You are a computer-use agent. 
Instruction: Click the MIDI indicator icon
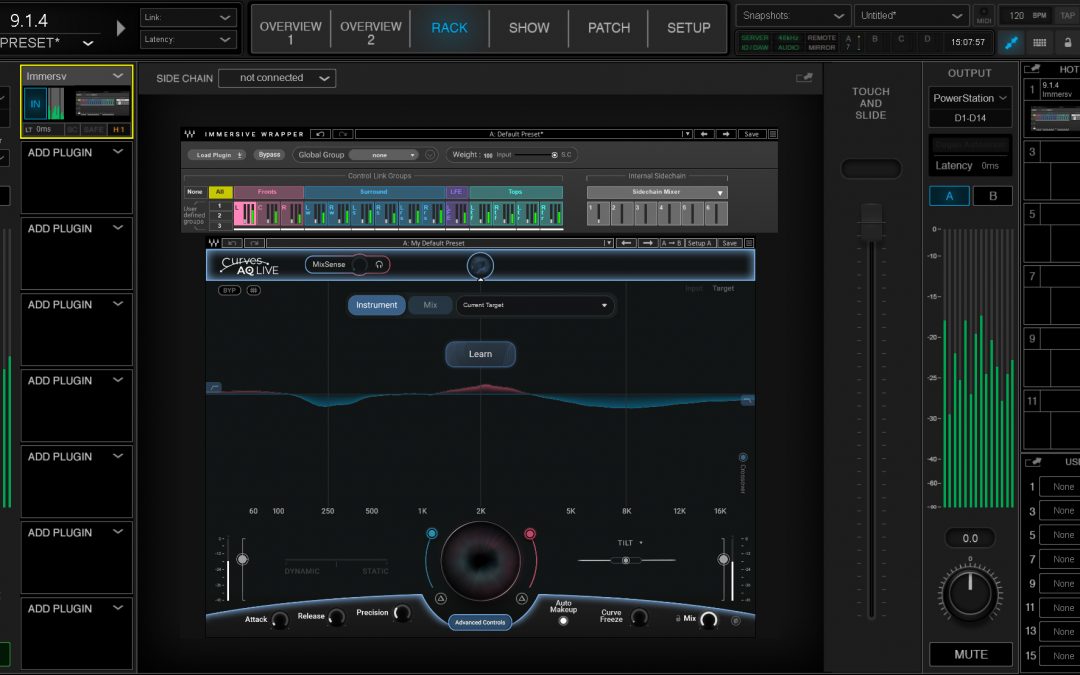click(984, 15)
